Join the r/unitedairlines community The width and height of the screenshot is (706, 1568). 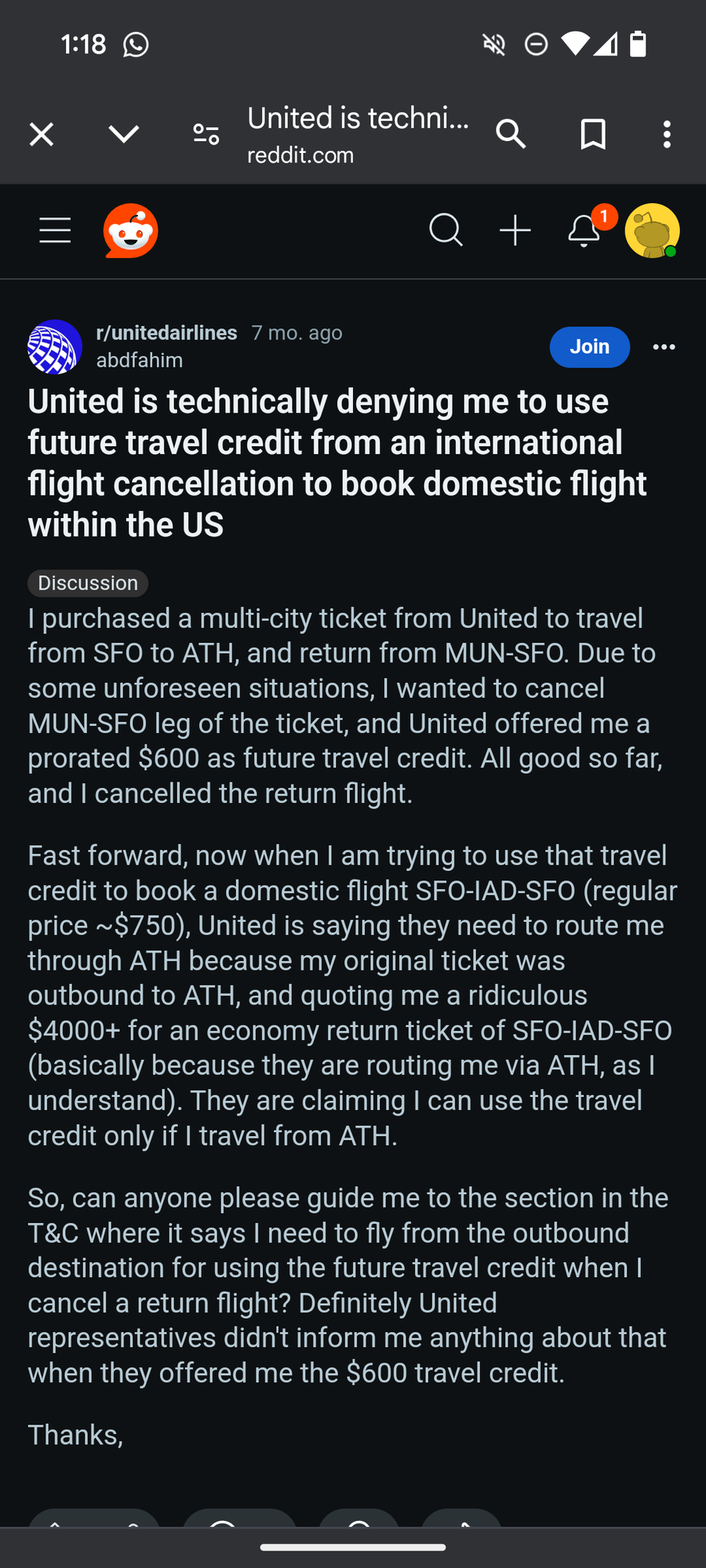[x=589, y=347]
